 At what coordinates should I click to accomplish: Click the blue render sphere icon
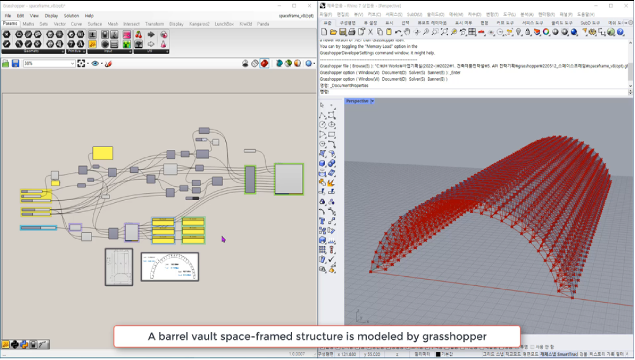point(574,32)
